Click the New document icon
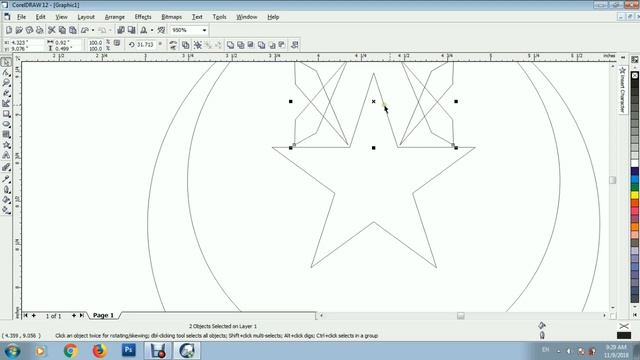Image resolution: width=640 pixels, height=360 pixels. point(9,30)
